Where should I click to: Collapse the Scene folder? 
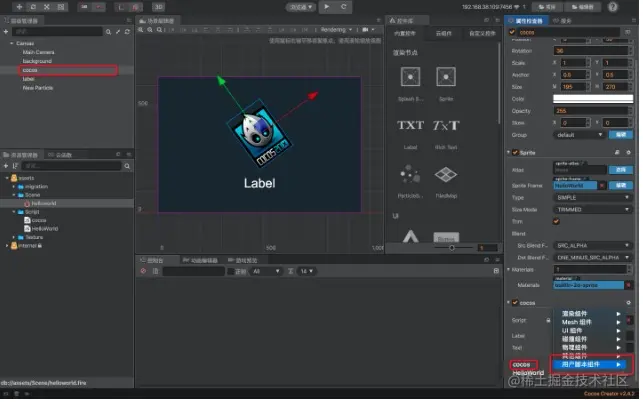pos(14,195)
